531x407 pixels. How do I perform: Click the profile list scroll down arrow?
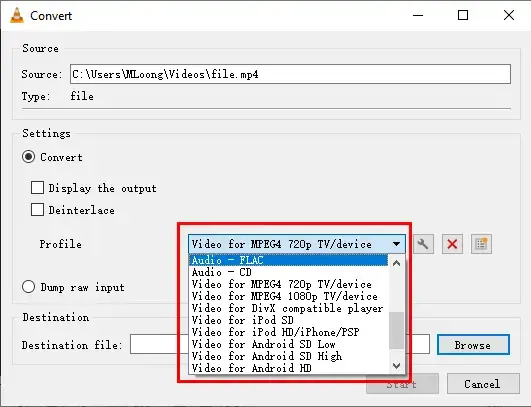click(397, 366)
